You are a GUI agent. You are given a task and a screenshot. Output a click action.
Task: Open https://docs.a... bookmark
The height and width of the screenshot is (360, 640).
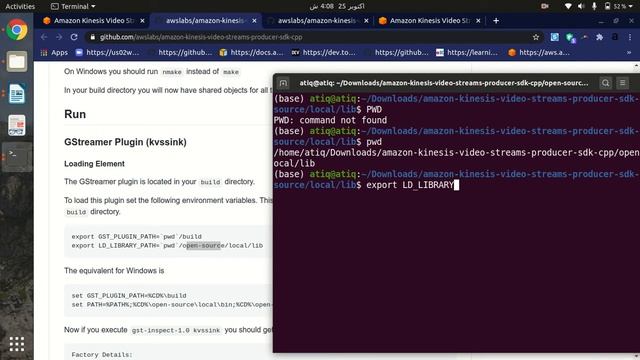pyautogui.click(x=252, y=53)
